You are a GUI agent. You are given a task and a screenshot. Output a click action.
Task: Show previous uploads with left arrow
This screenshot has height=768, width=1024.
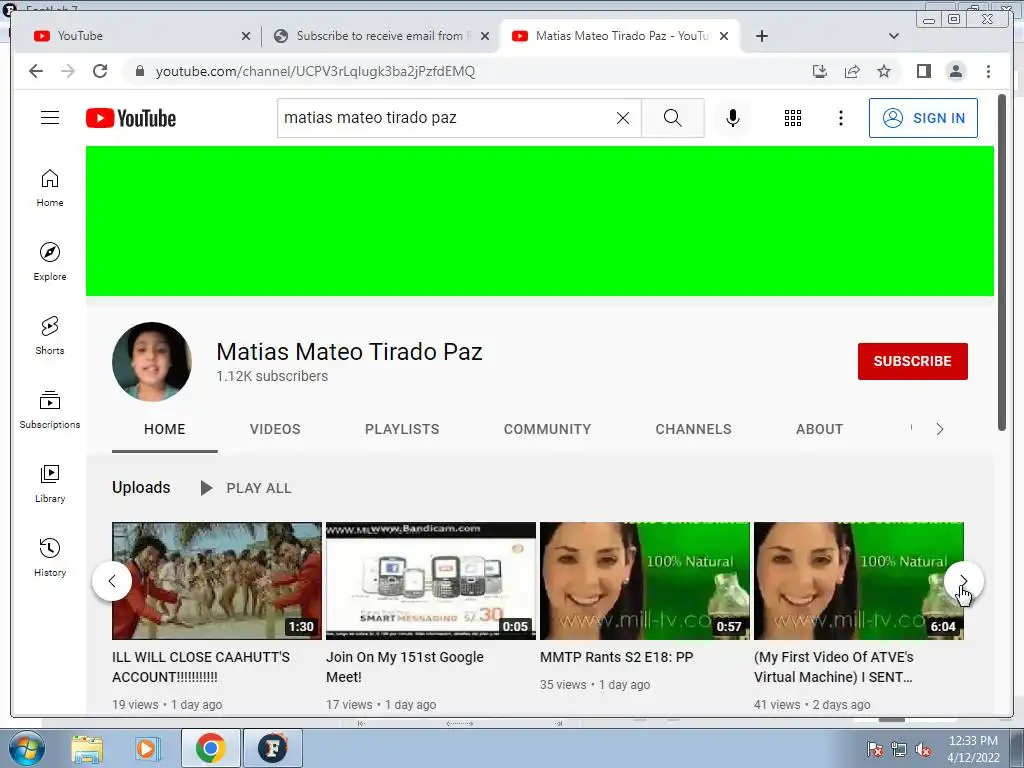point(112,581)
